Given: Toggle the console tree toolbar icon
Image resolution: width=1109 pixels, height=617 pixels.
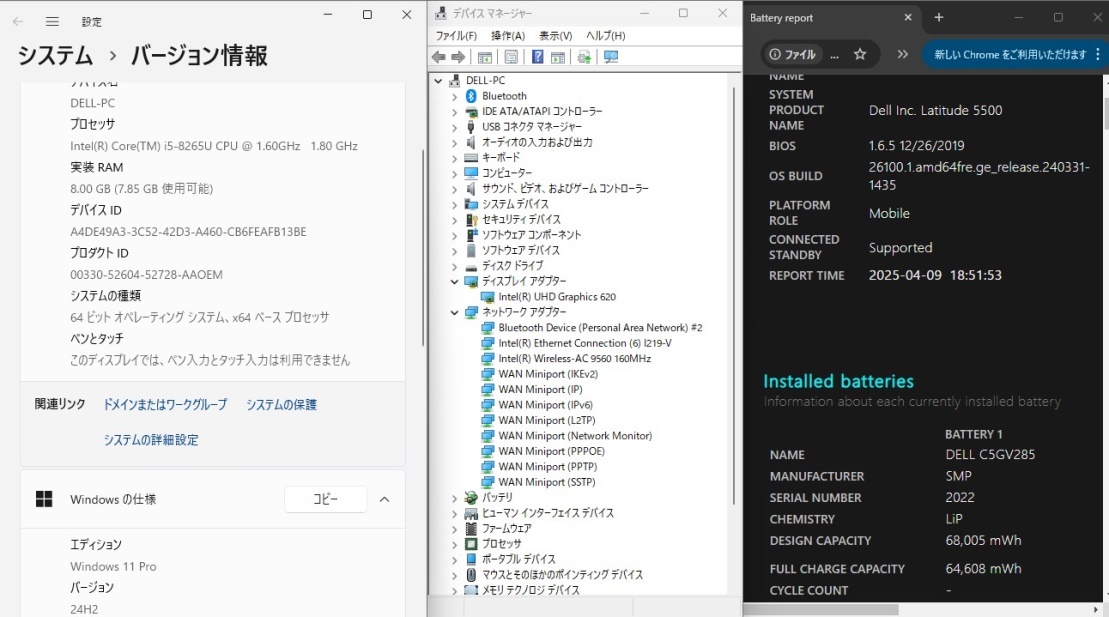Looking at the screenshot, I should [x=484, y=57].
